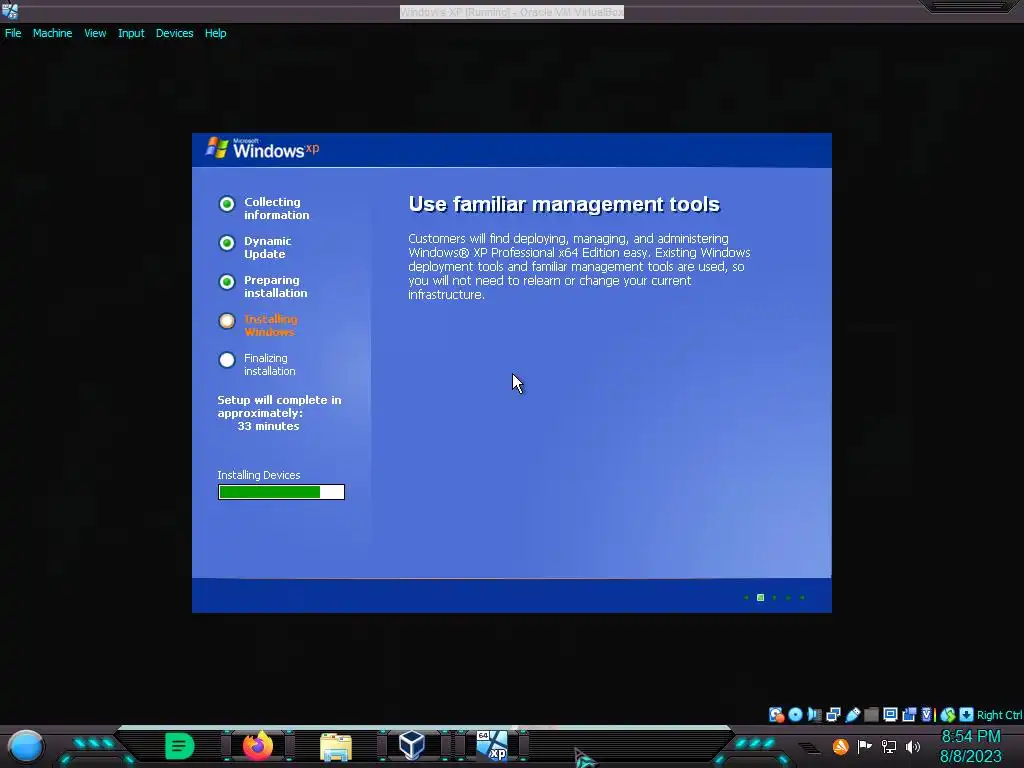The image size is (1024, 768).
Task: Click the blue Start orb button
Action: click(x=26, y=746)
